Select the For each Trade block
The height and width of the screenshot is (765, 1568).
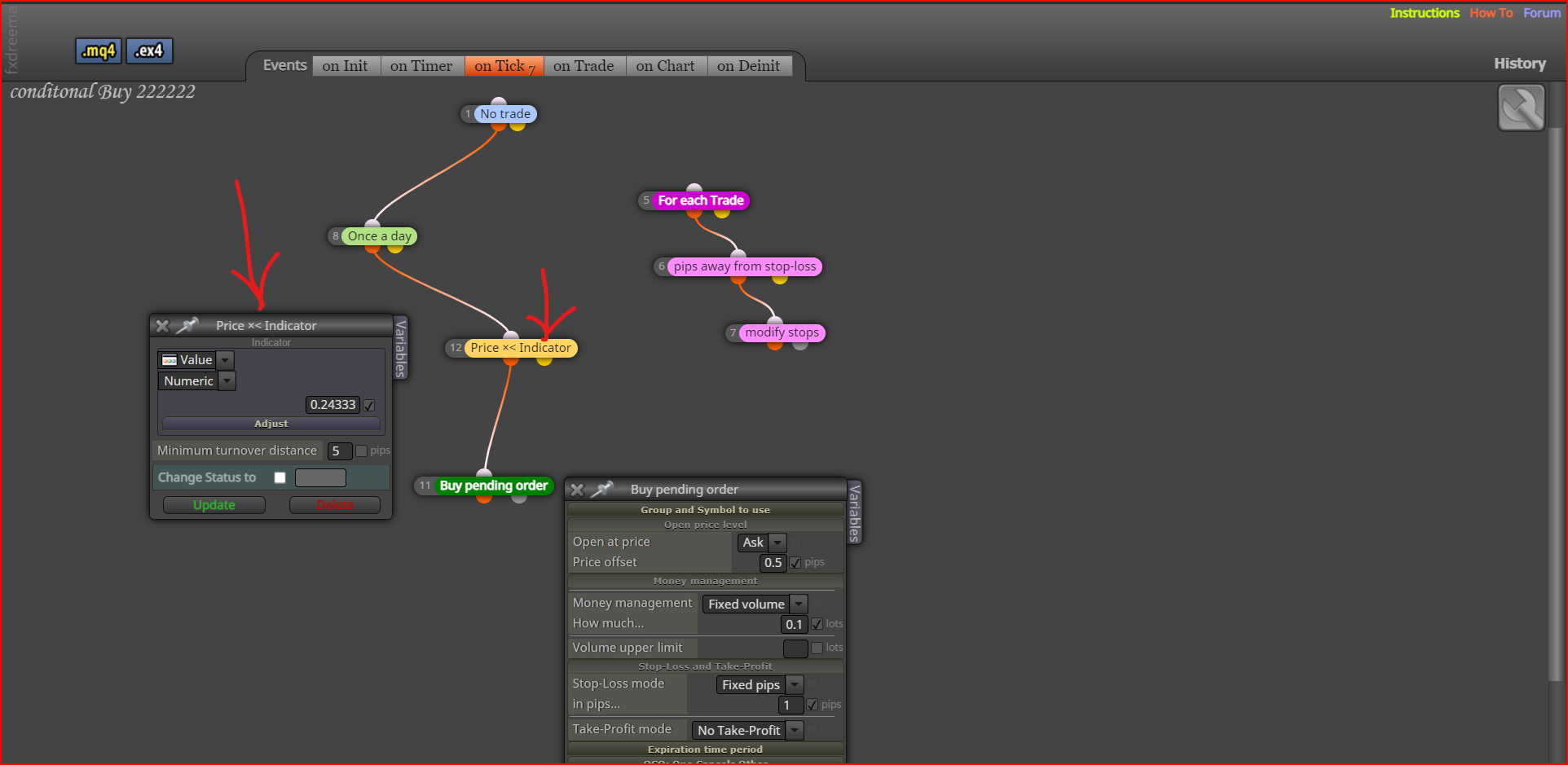(x=701, y=200)
